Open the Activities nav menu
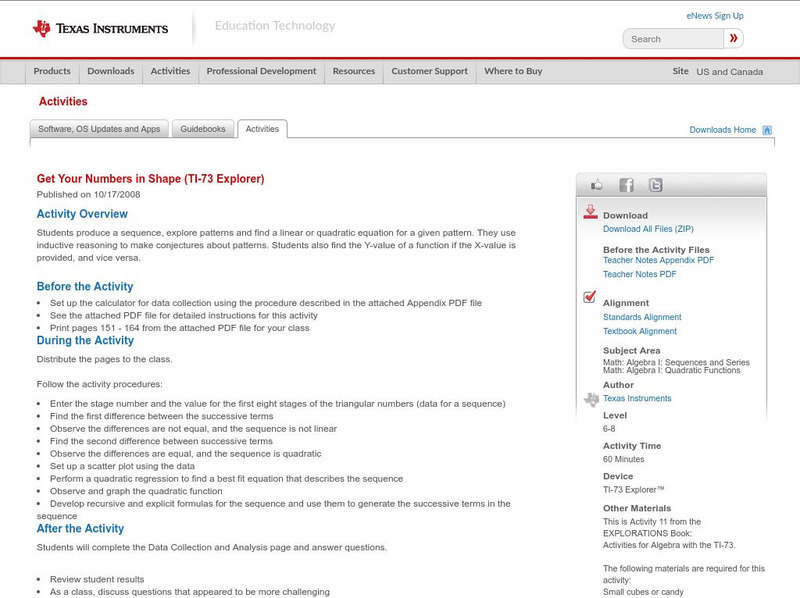 [x=170, y=71]
